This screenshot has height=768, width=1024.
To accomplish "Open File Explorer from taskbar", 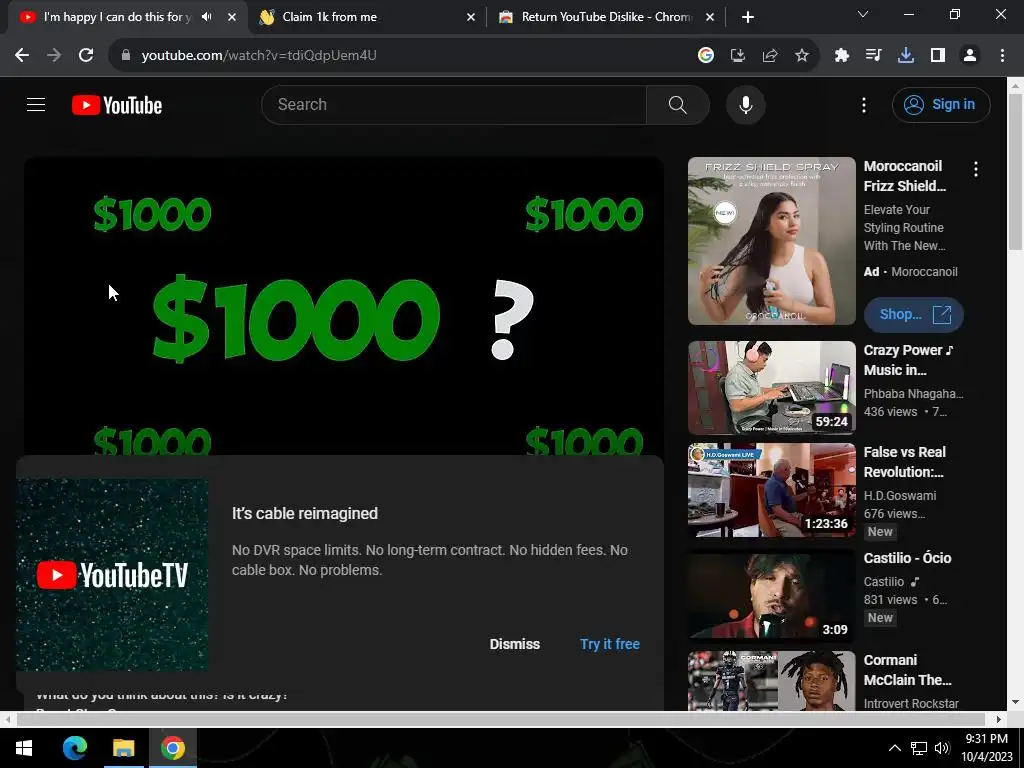I will (x=123, y=748).
